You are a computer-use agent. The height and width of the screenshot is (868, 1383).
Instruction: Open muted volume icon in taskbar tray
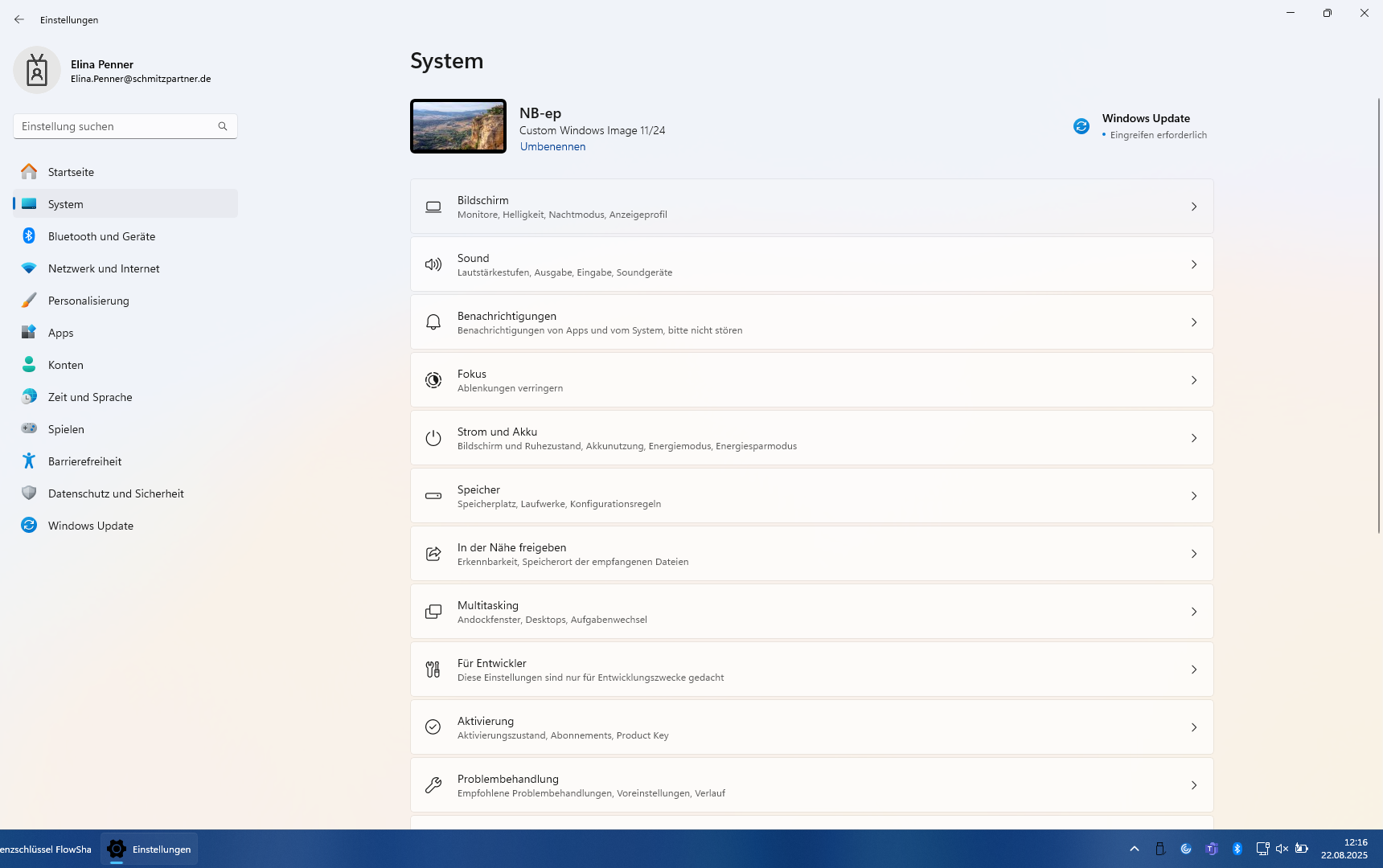pyautogui.click(x=1282, y=849)
